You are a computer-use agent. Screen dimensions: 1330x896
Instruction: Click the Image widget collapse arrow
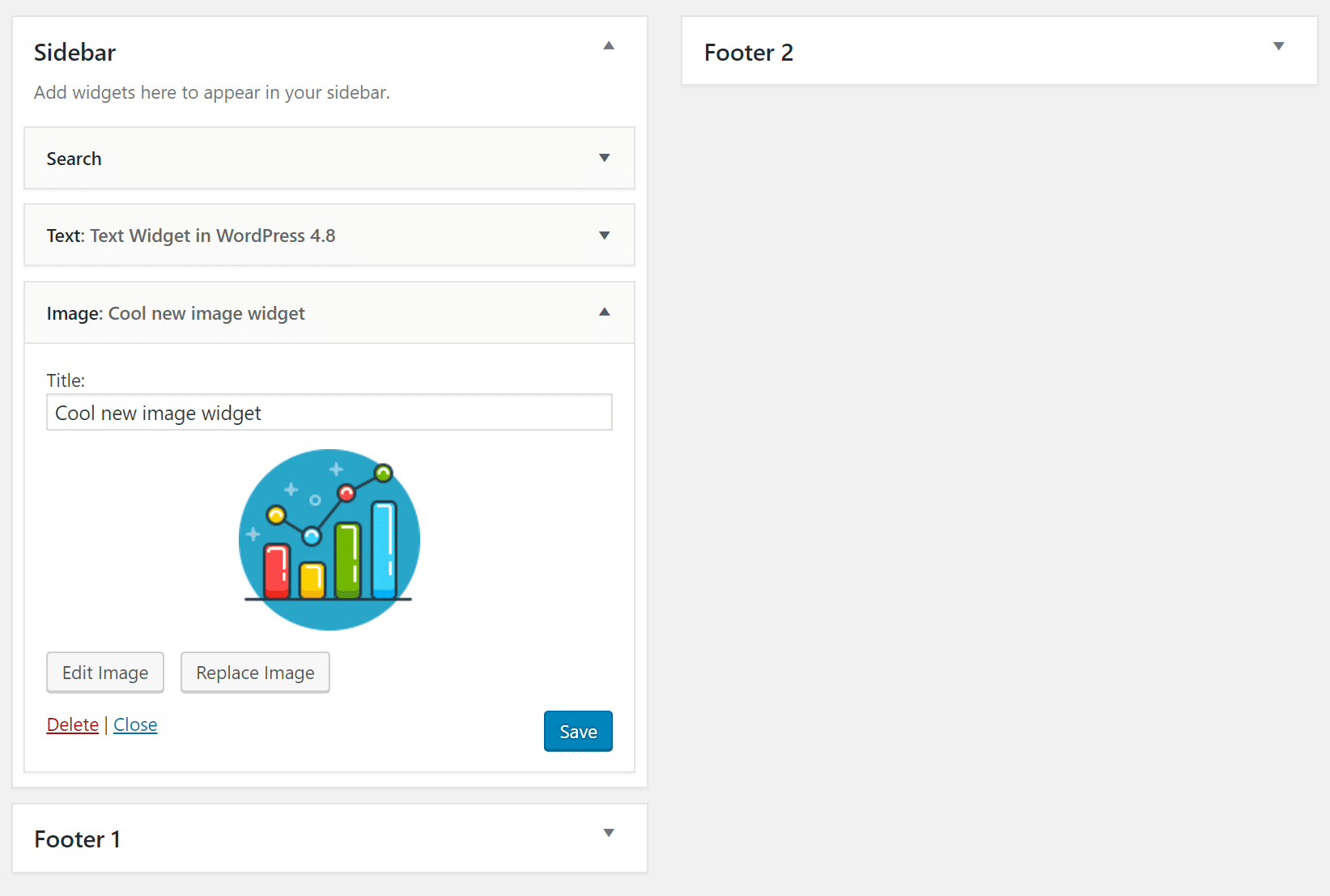(x=605, y=312)
